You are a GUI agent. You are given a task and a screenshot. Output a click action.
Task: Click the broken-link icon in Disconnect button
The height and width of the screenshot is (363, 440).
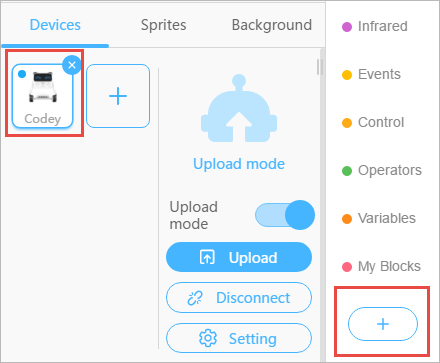click(x=195, y=298)
